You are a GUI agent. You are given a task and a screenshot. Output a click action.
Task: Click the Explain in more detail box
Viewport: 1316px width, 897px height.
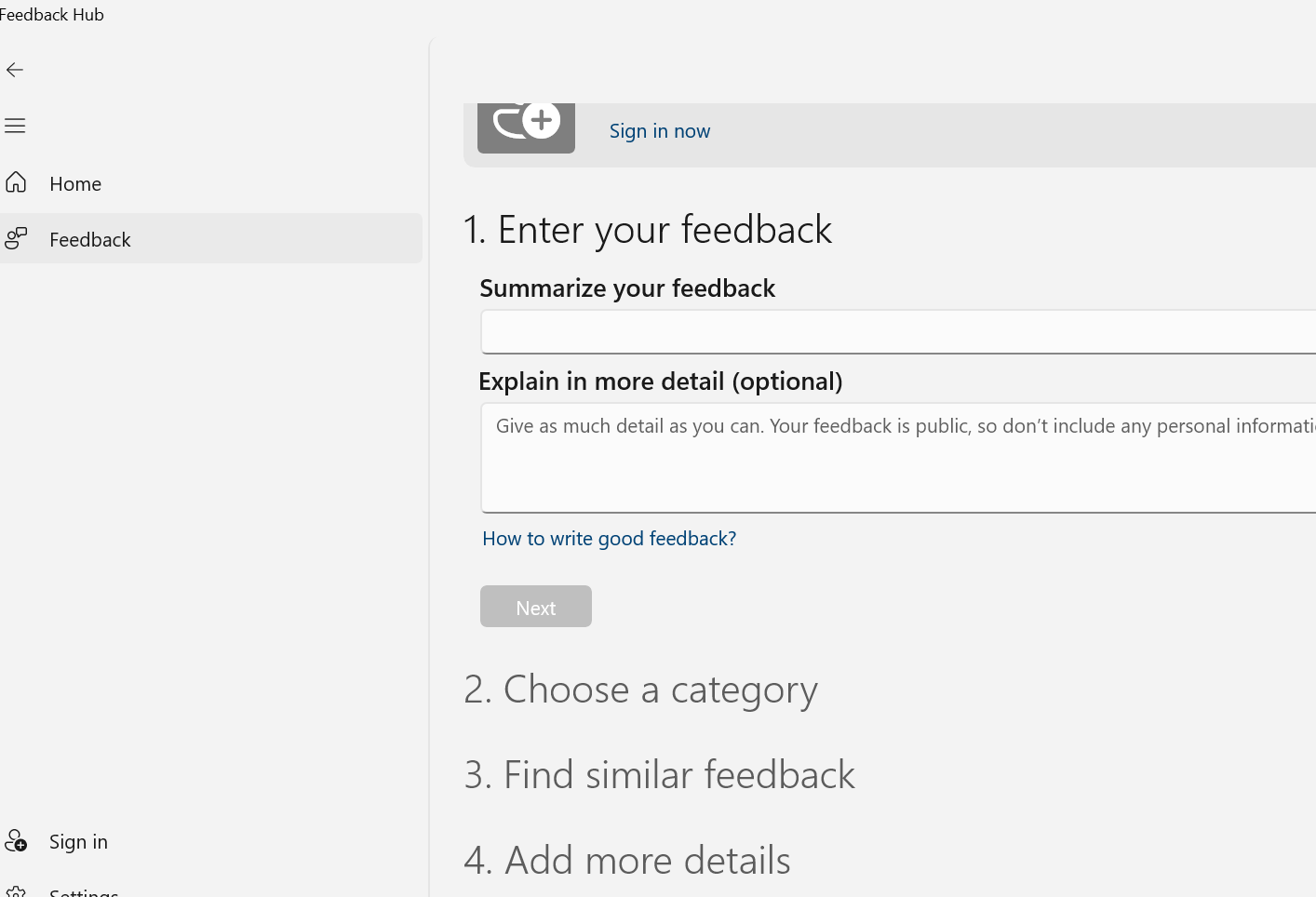(x=898, y=458)
